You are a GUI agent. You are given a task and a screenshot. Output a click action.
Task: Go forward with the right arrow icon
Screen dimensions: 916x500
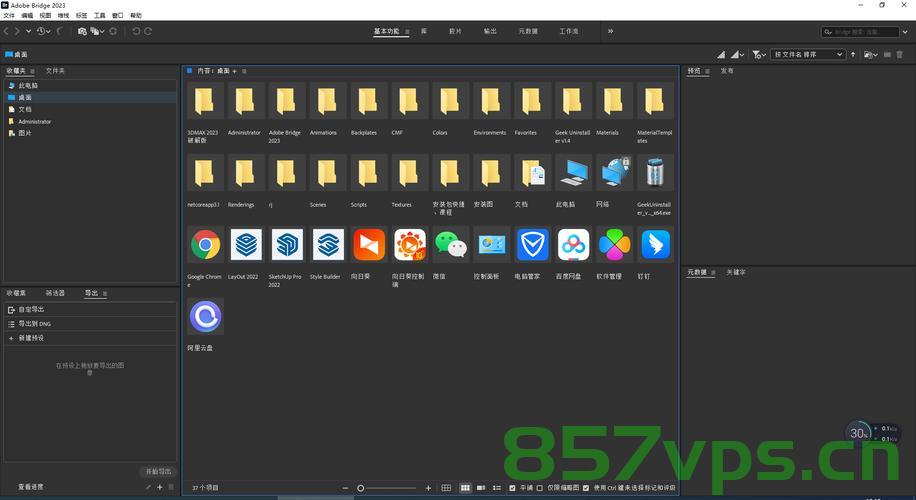click(x=17, y=31)
